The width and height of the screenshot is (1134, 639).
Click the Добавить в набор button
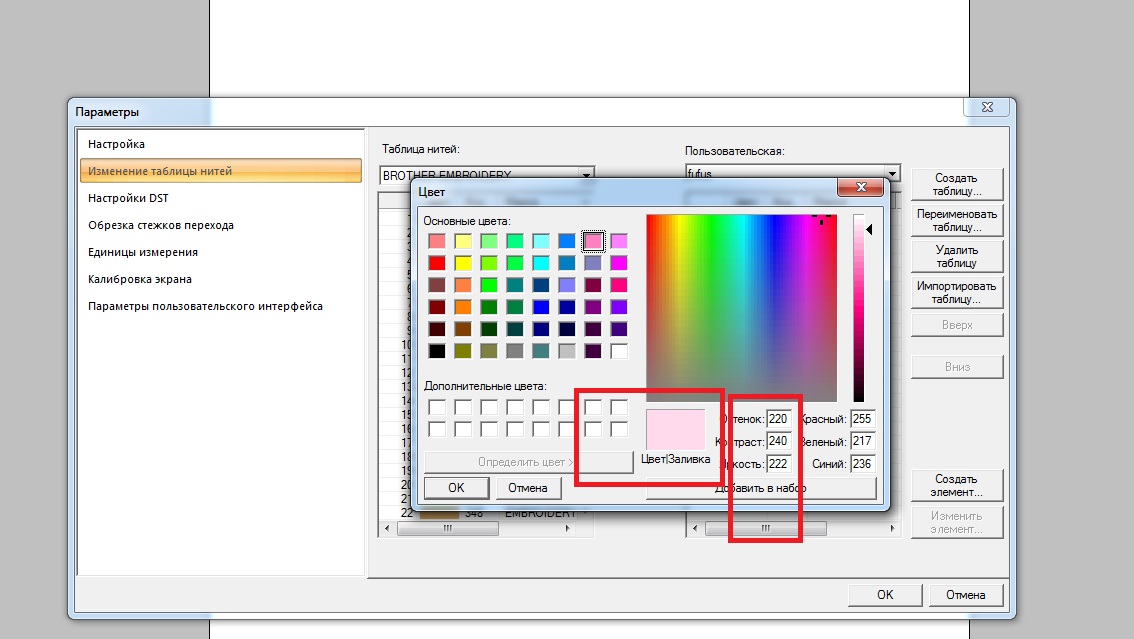[761, 488]
